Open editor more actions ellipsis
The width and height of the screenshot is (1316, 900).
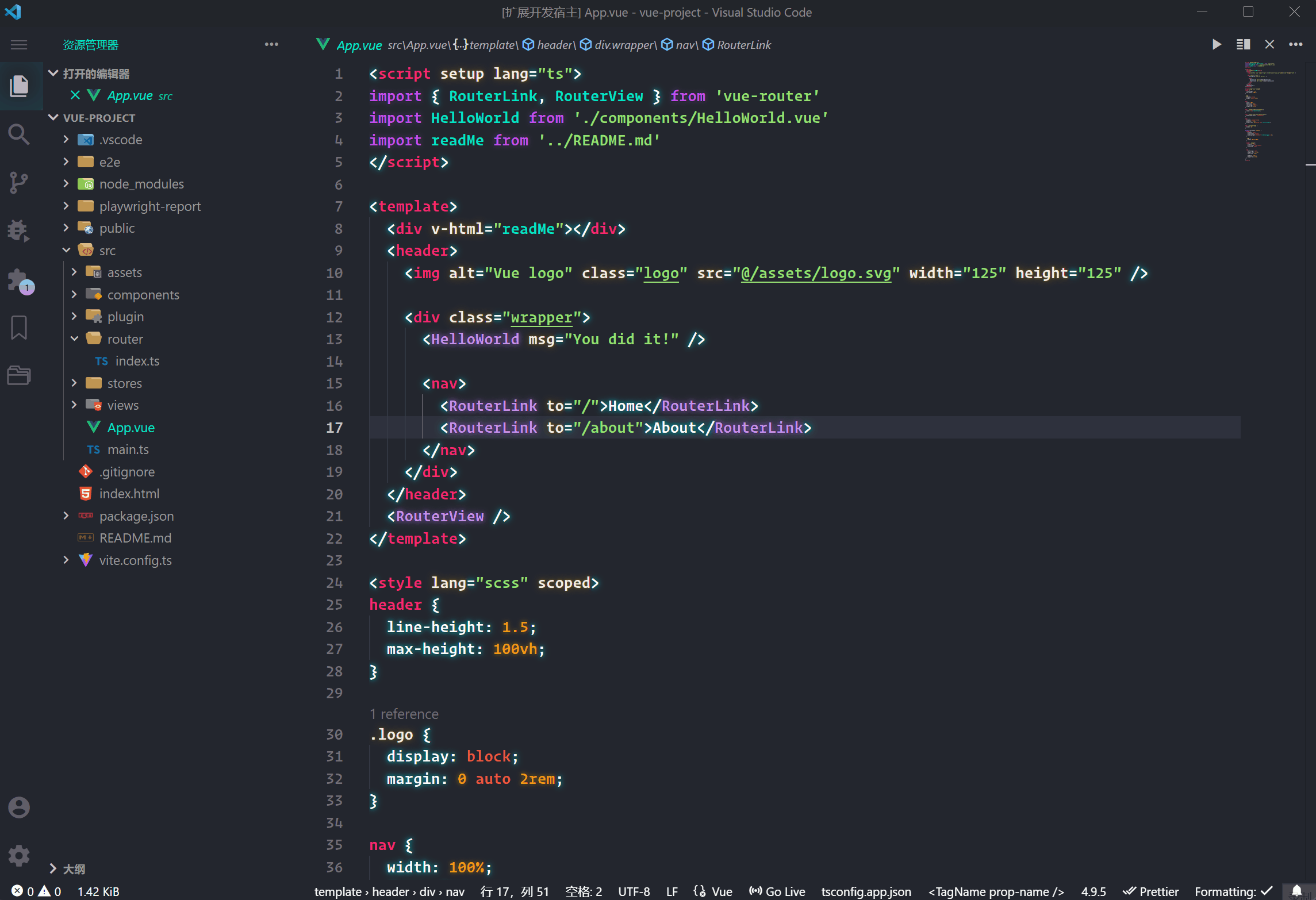[x=1296, y=44]
